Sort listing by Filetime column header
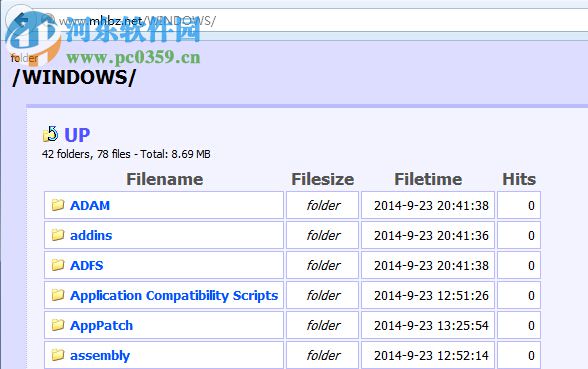 click(x=428, y=179)
